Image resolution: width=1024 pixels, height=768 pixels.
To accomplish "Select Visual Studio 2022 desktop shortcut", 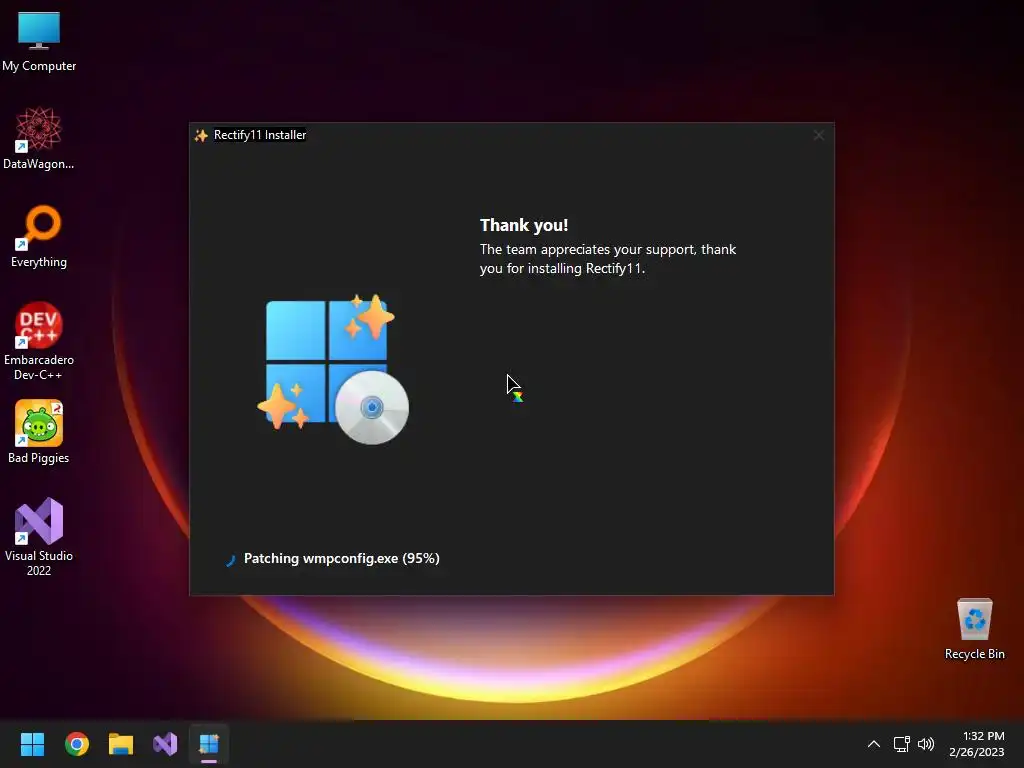I will click(39, 537).
